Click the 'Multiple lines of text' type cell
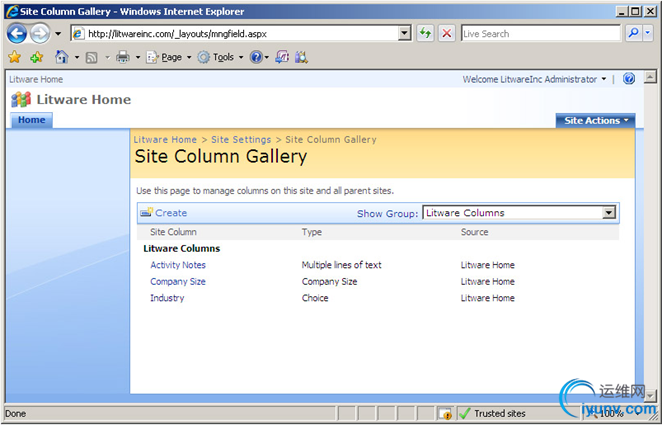Viewport: 662px width, 425px height. coord(342,265)
